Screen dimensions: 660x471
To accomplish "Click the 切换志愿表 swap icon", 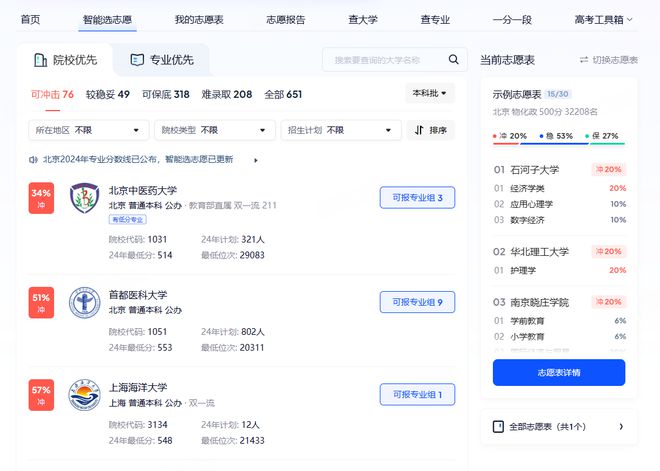I will pyautogui.click(x=584, y=60).
